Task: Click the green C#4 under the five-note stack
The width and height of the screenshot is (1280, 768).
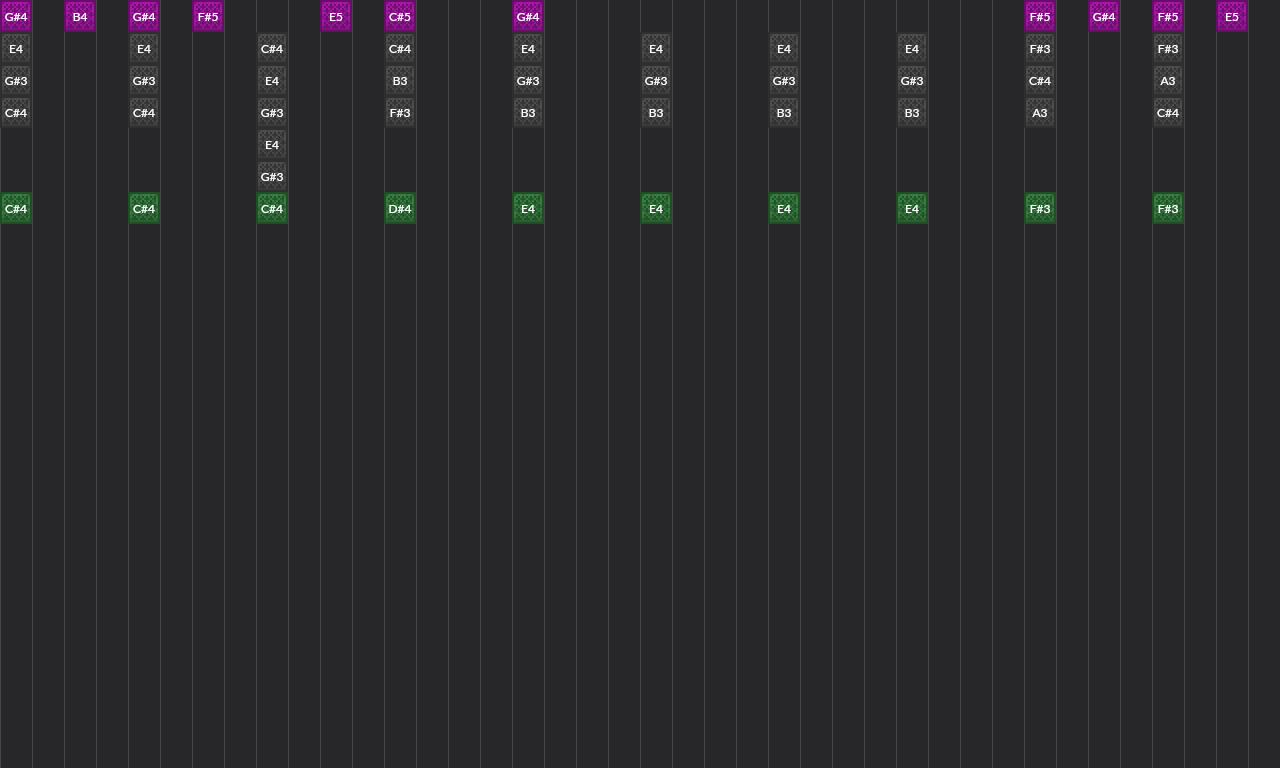Action: tap(272, 209)
